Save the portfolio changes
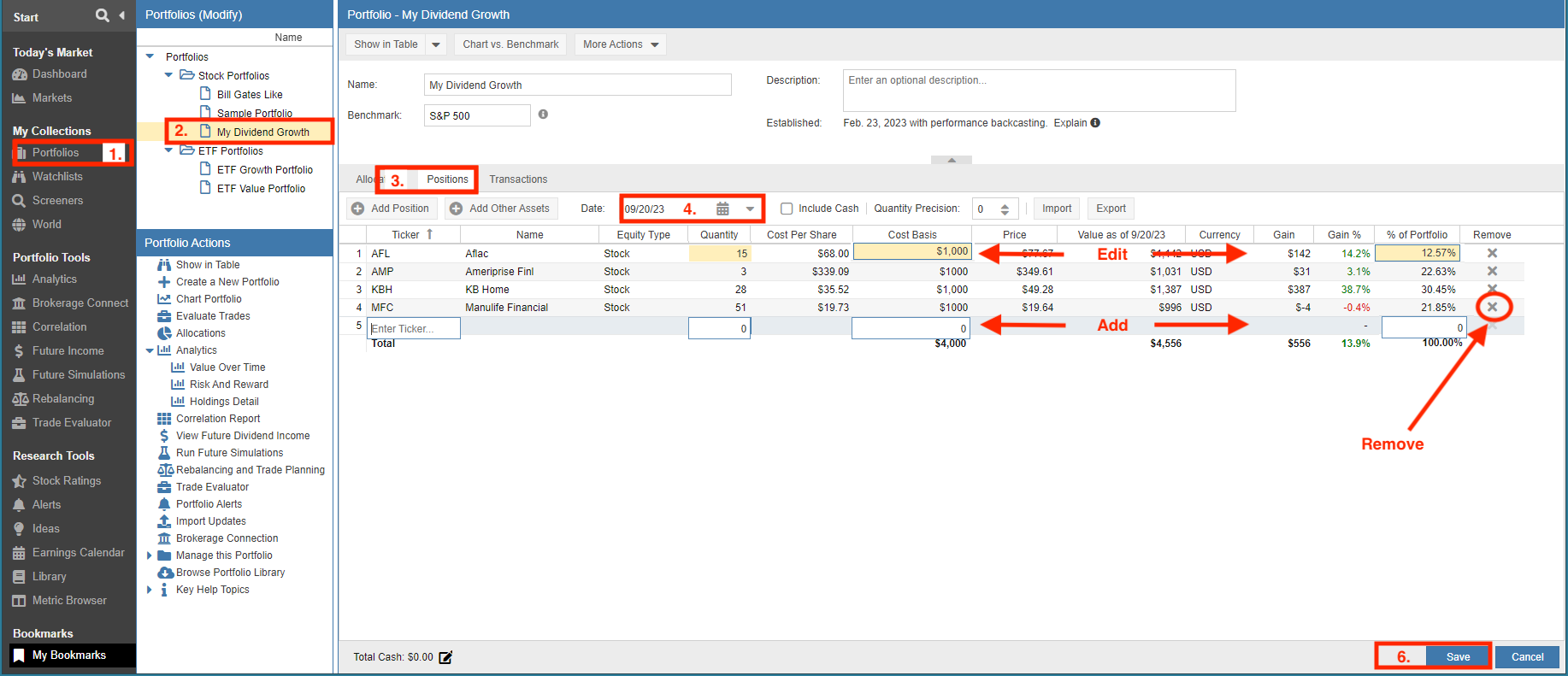 point(1458,657)
